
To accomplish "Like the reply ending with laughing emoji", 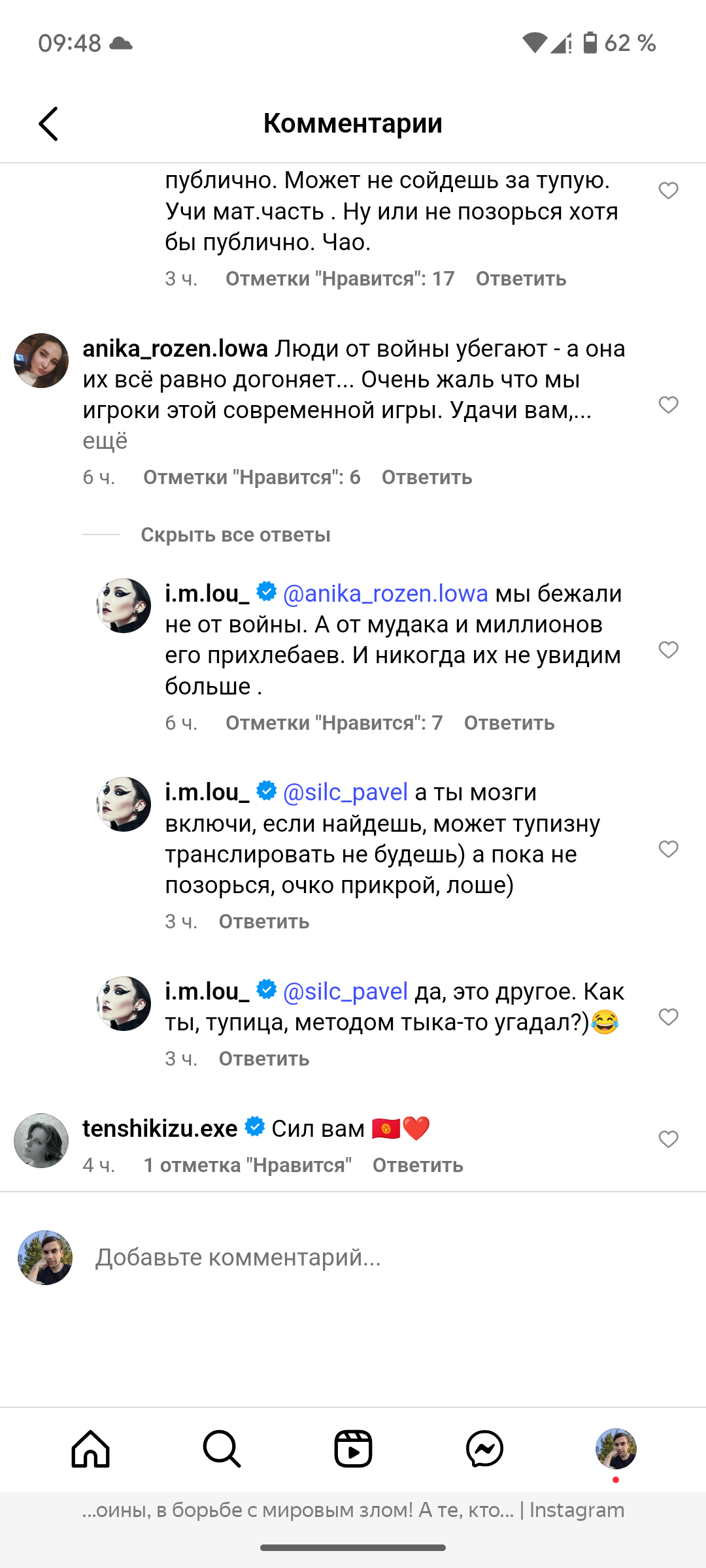I will click(668, 1017).
